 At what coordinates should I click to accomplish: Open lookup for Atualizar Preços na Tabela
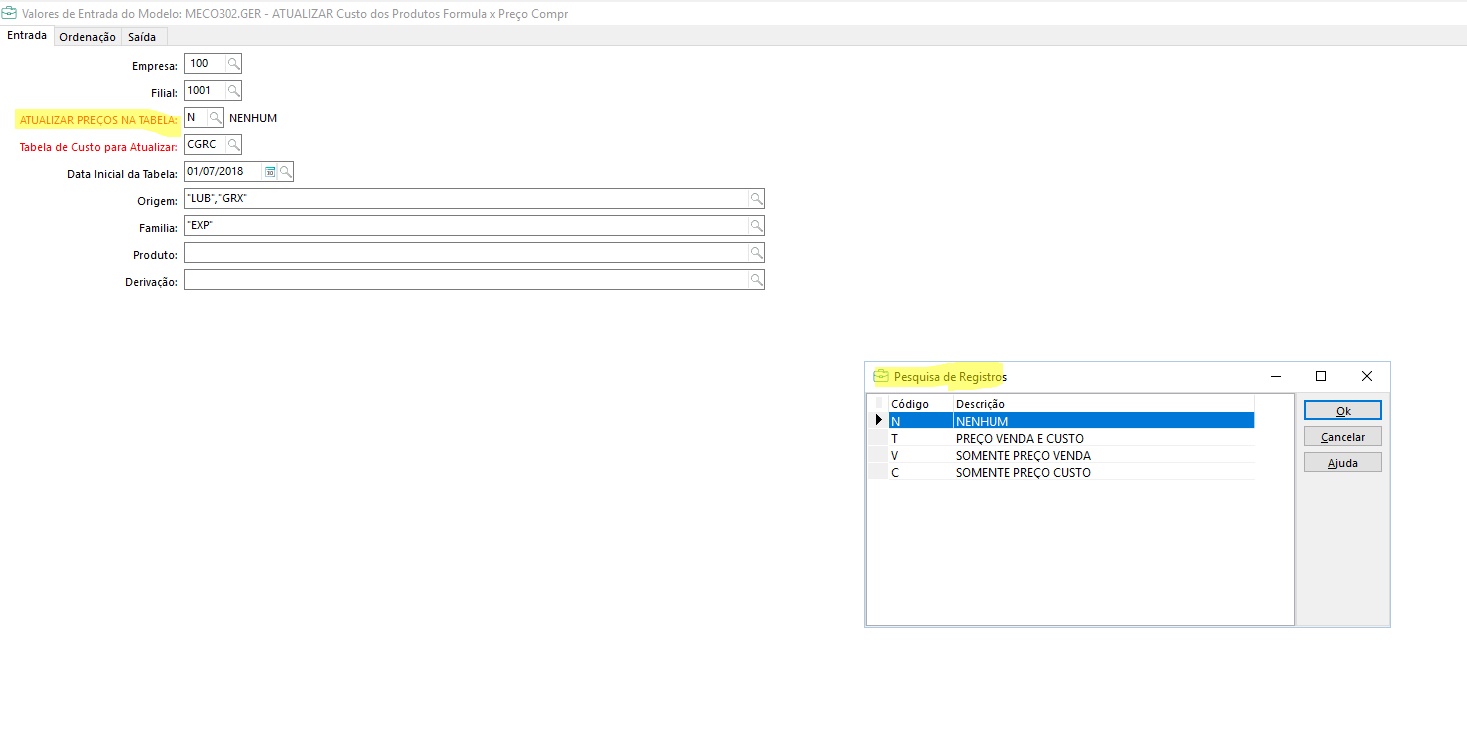pos(214,118)
